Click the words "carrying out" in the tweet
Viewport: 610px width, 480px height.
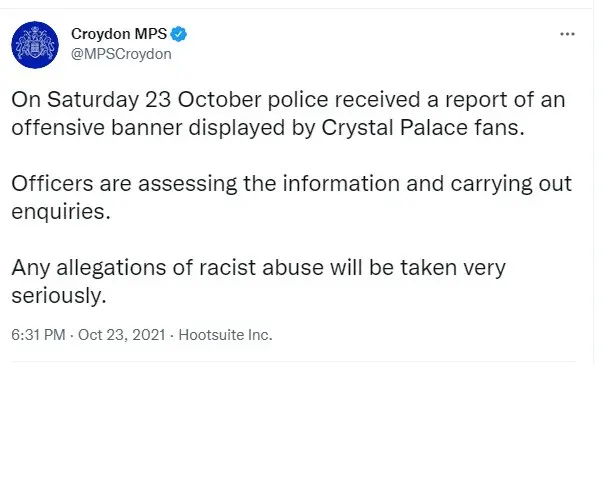pos(511,184)
